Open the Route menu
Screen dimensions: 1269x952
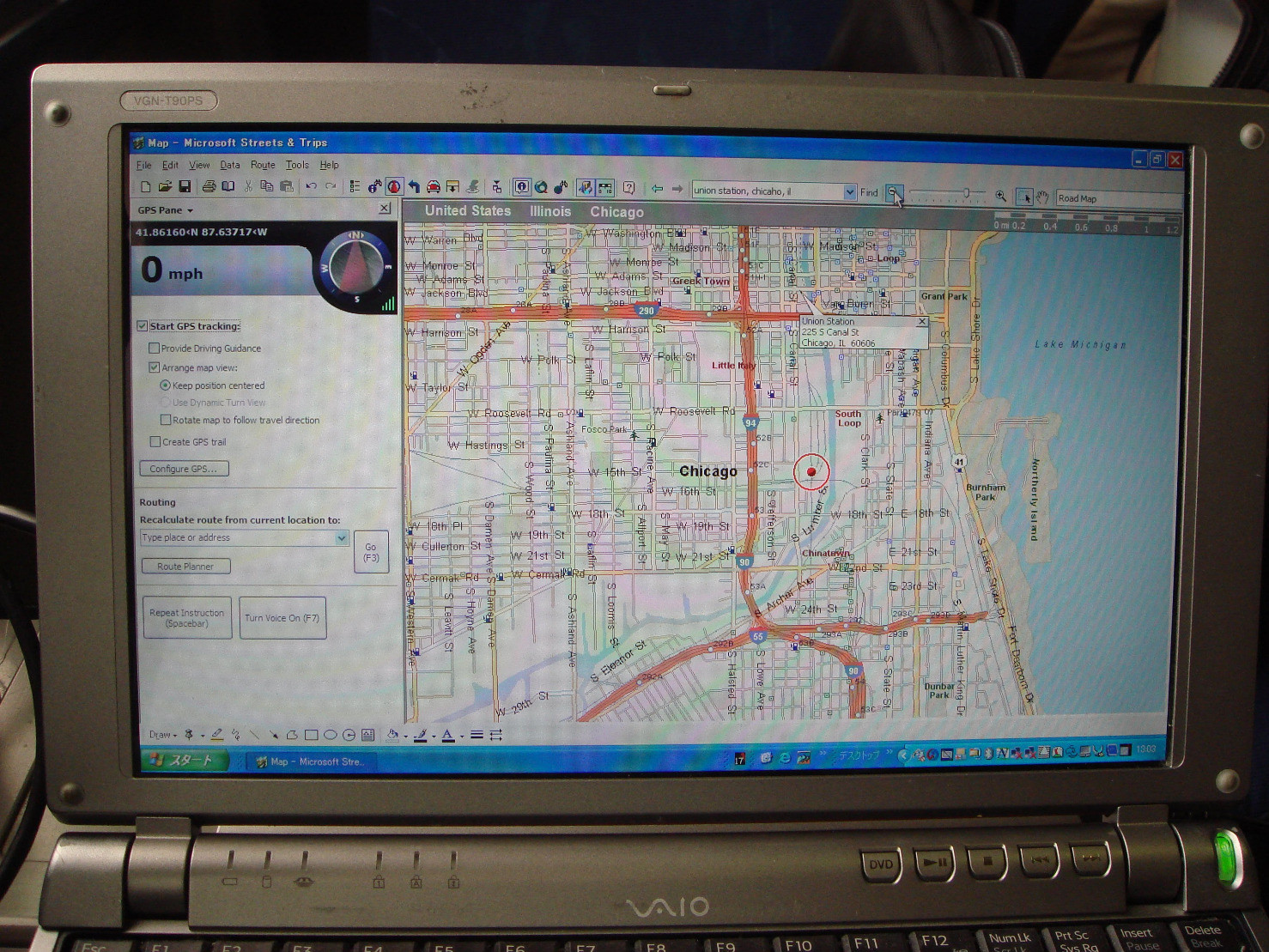click(x=263, y=165)
